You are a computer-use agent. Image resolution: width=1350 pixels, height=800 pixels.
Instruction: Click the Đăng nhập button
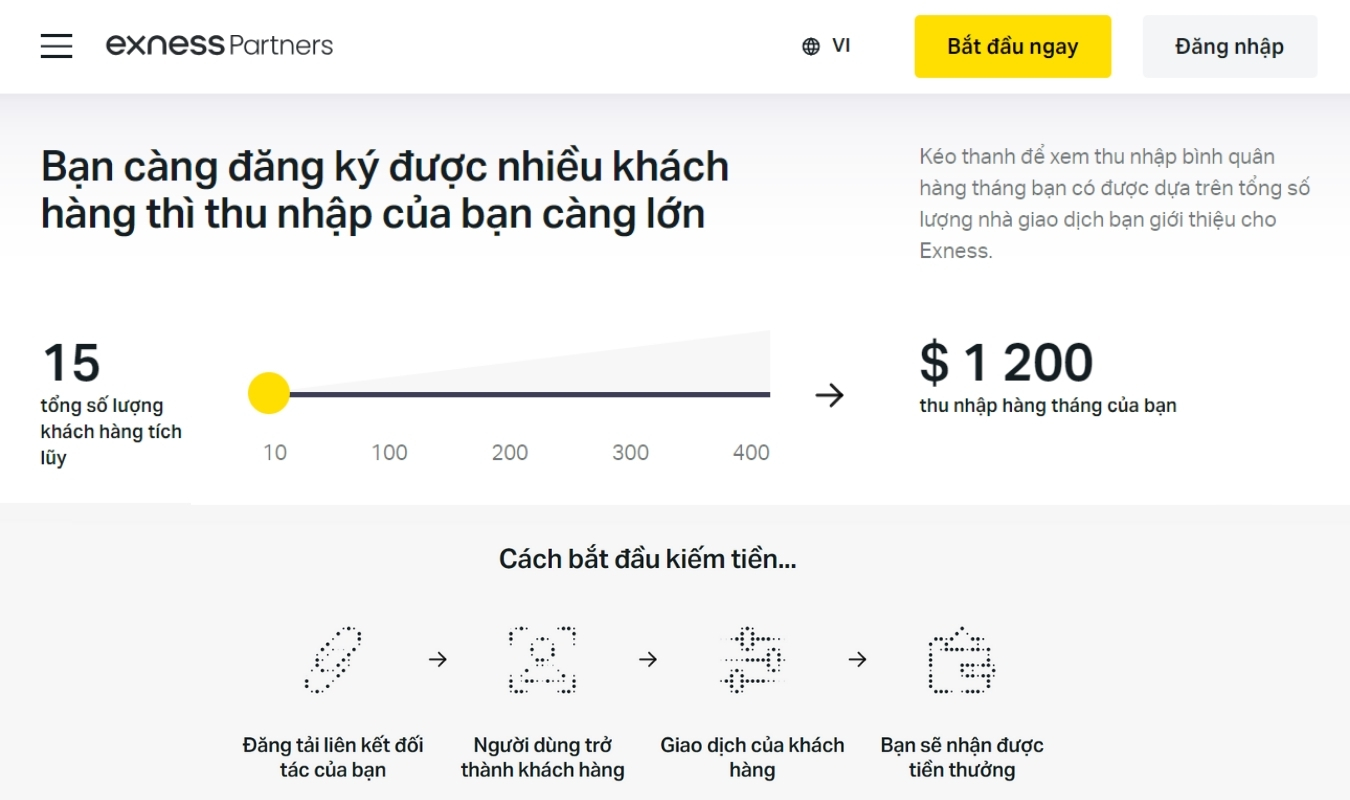[x=1229, y=46]
